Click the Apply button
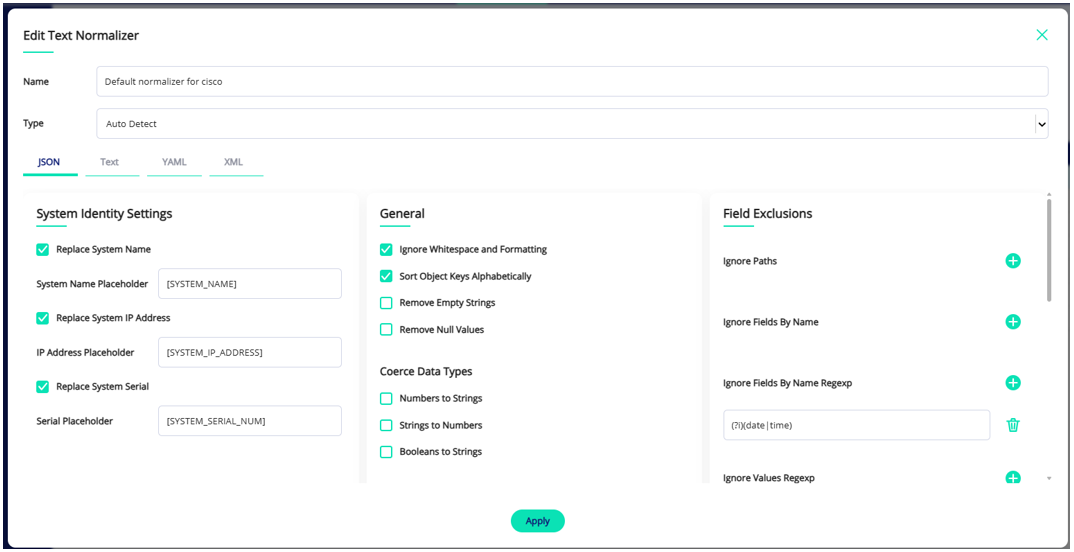 coord(538,521)
